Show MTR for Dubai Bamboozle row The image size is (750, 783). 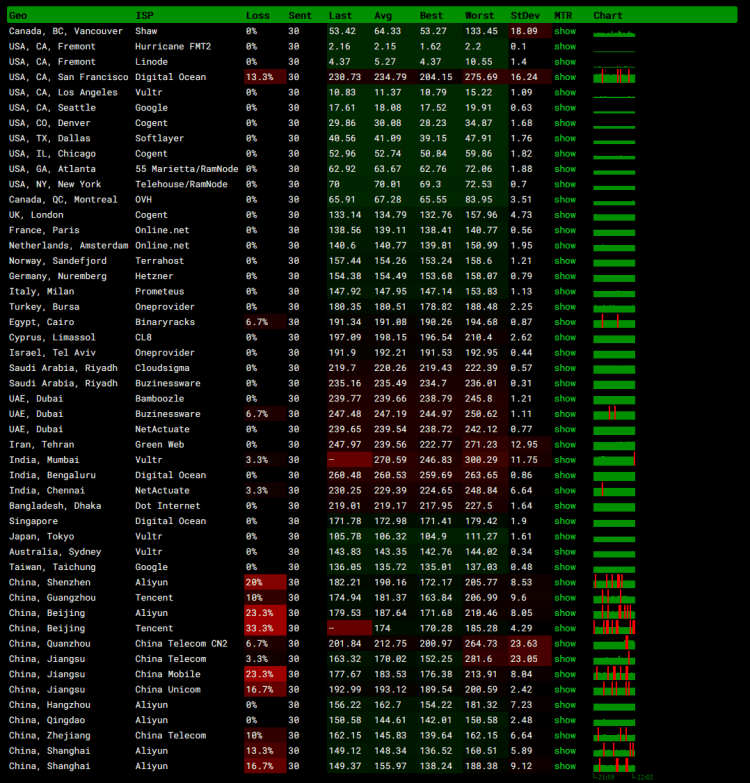565,398
